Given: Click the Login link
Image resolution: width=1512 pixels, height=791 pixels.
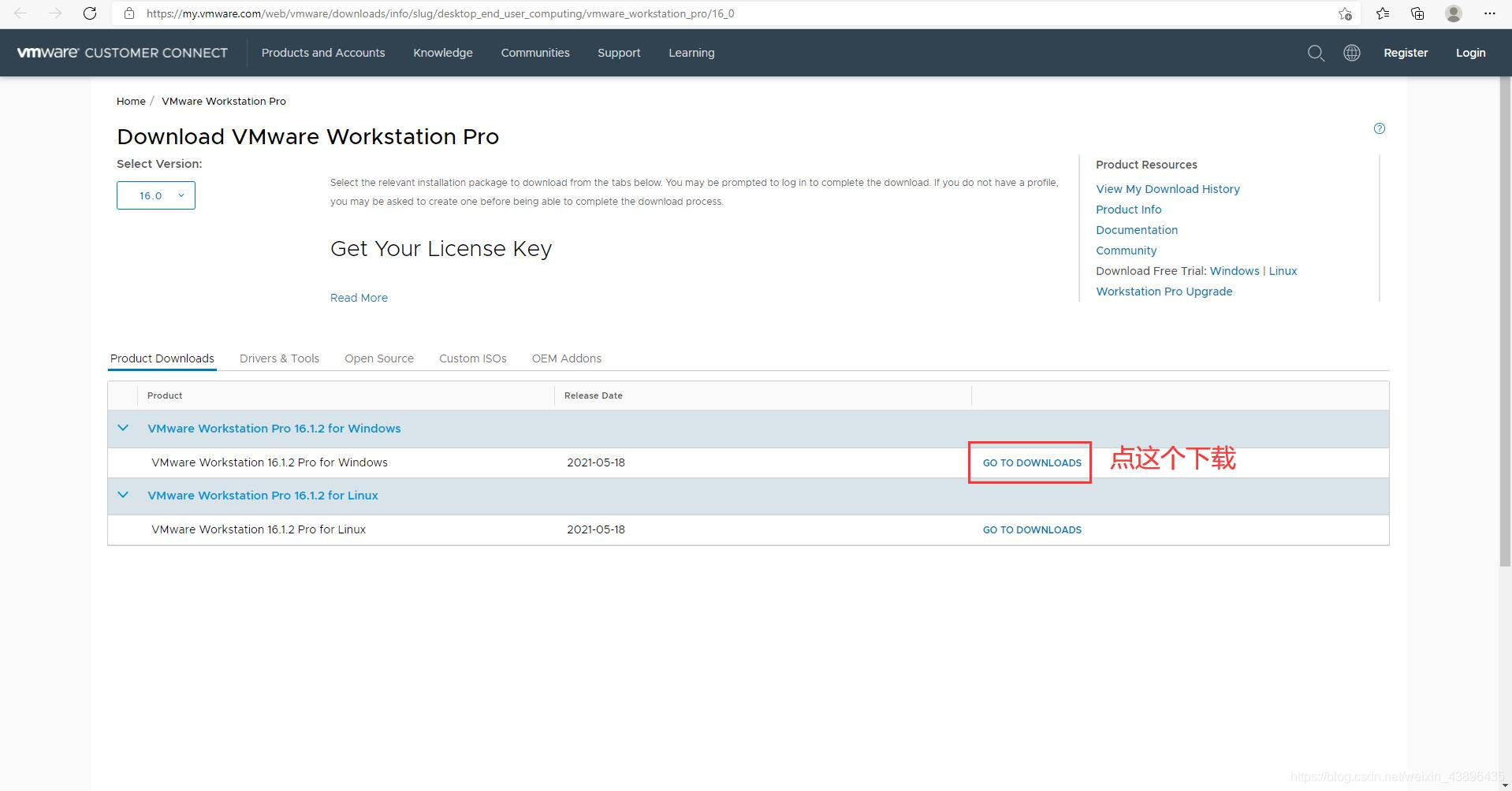Looking at the screenshot, I should (x=1470, y=53).
